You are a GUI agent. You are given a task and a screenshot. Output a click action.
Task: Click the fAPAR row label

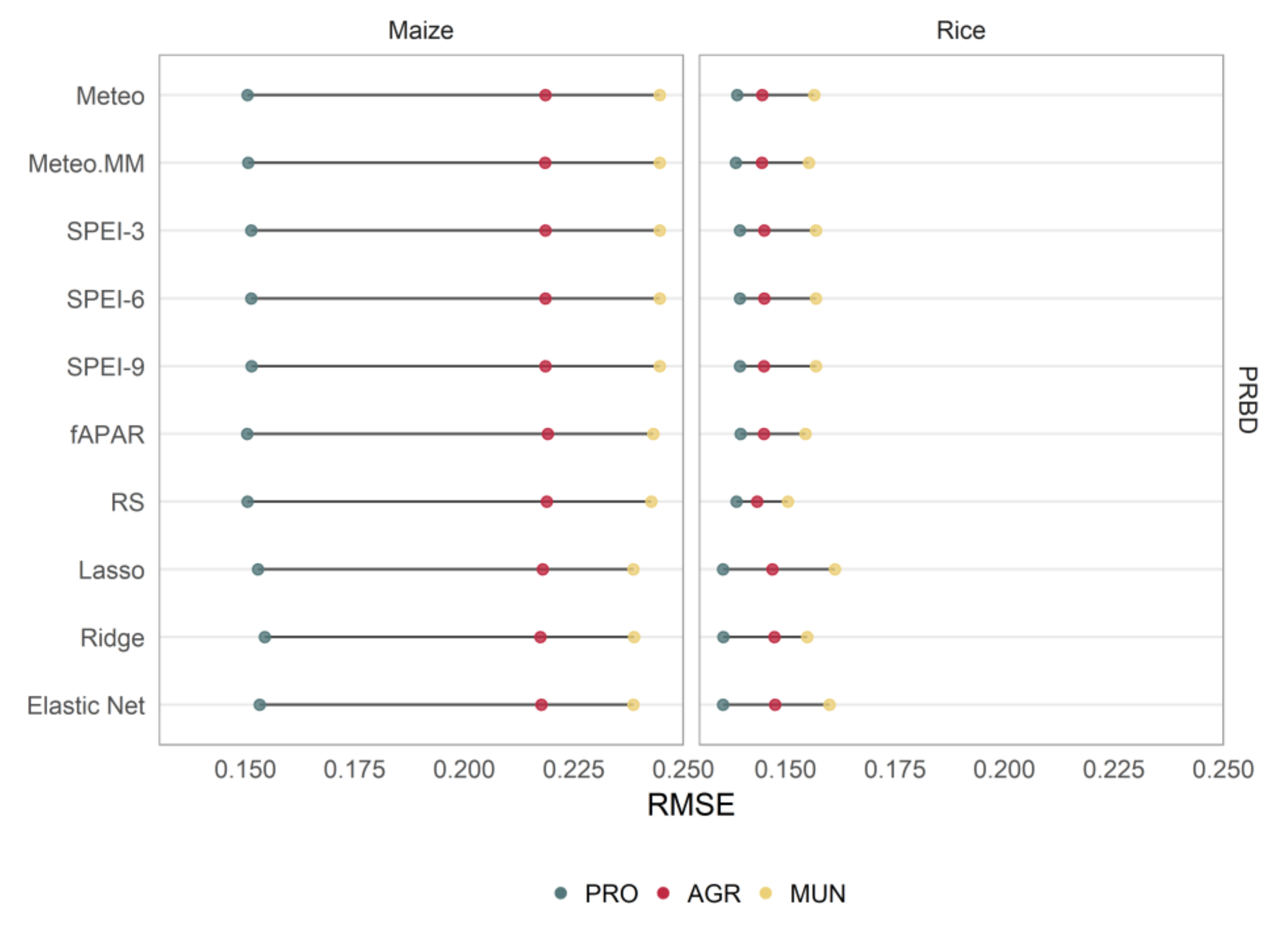pos(107,435)
